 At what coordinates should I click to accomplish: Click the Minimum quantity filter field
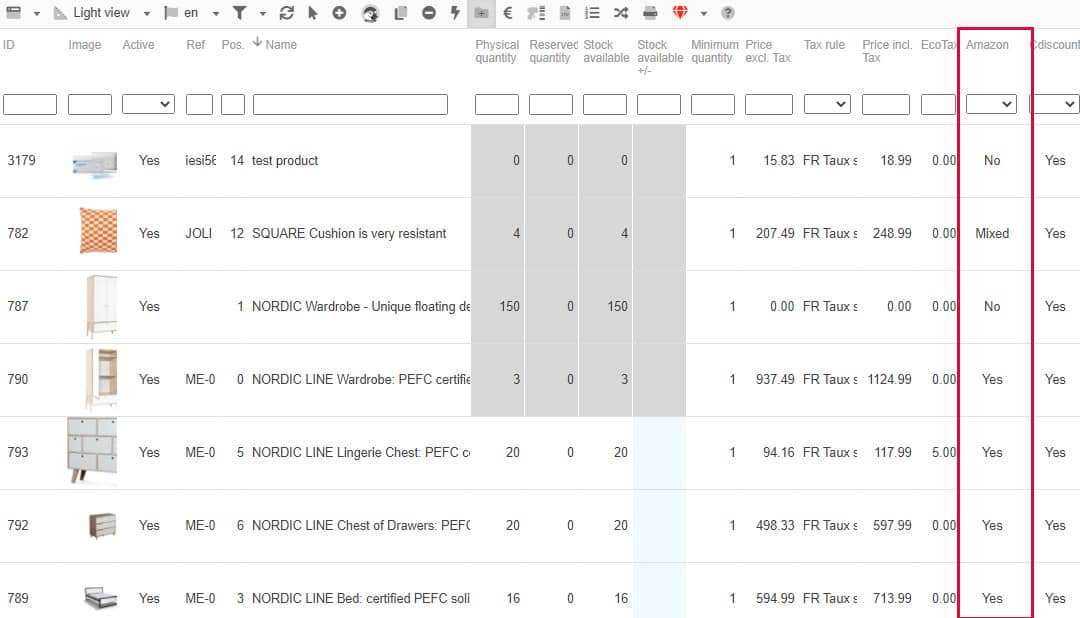713,104
